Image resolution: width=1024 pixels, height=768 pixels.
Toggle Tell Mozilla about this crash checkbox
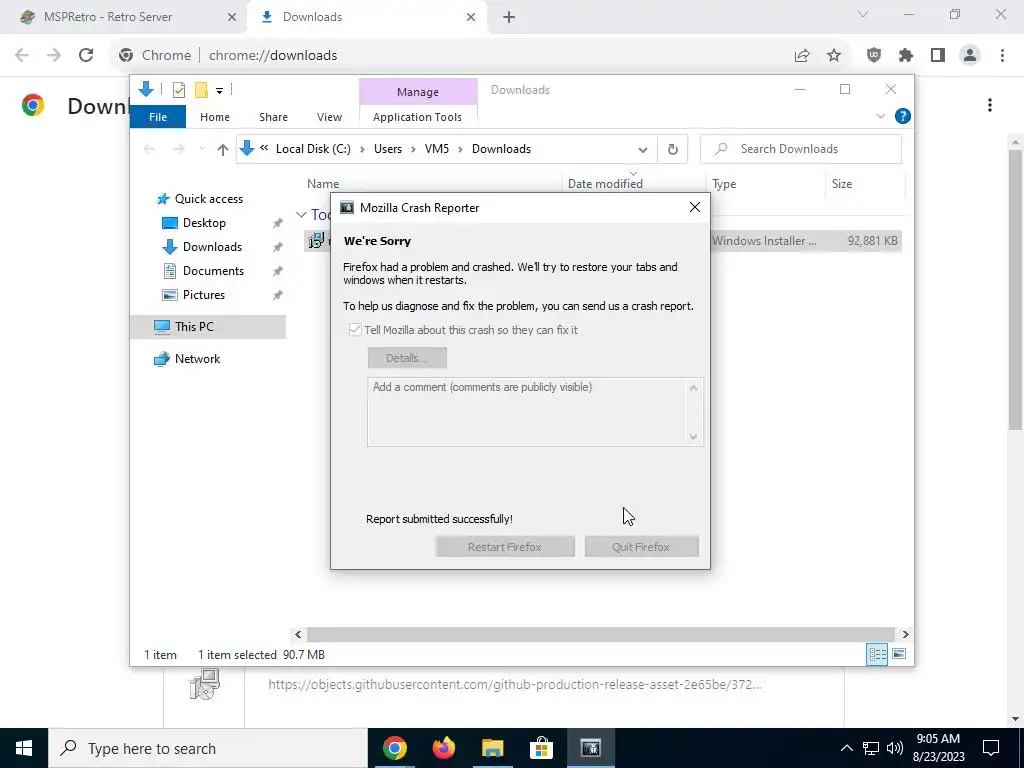[355, 330]
